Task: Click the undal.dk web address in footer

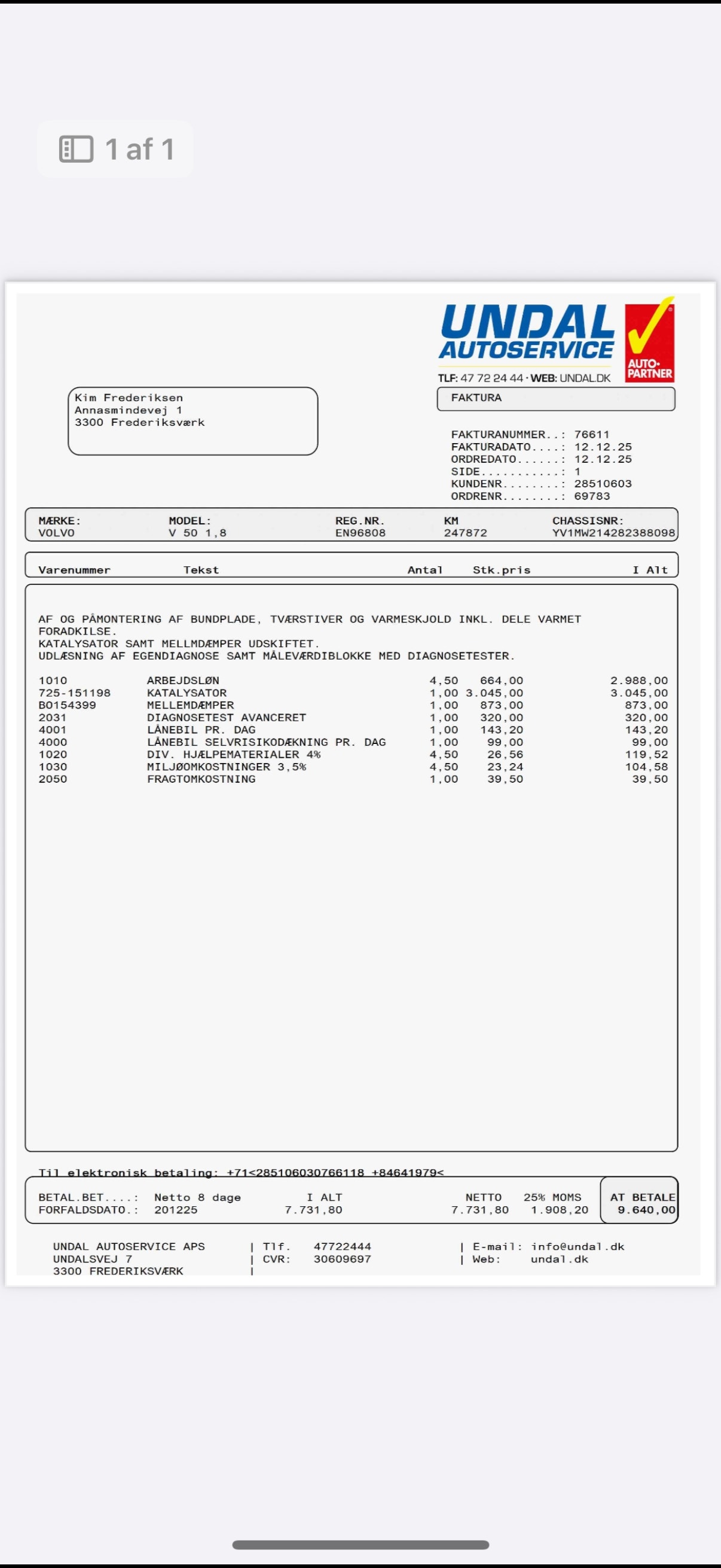Action: coord(559,1259)
